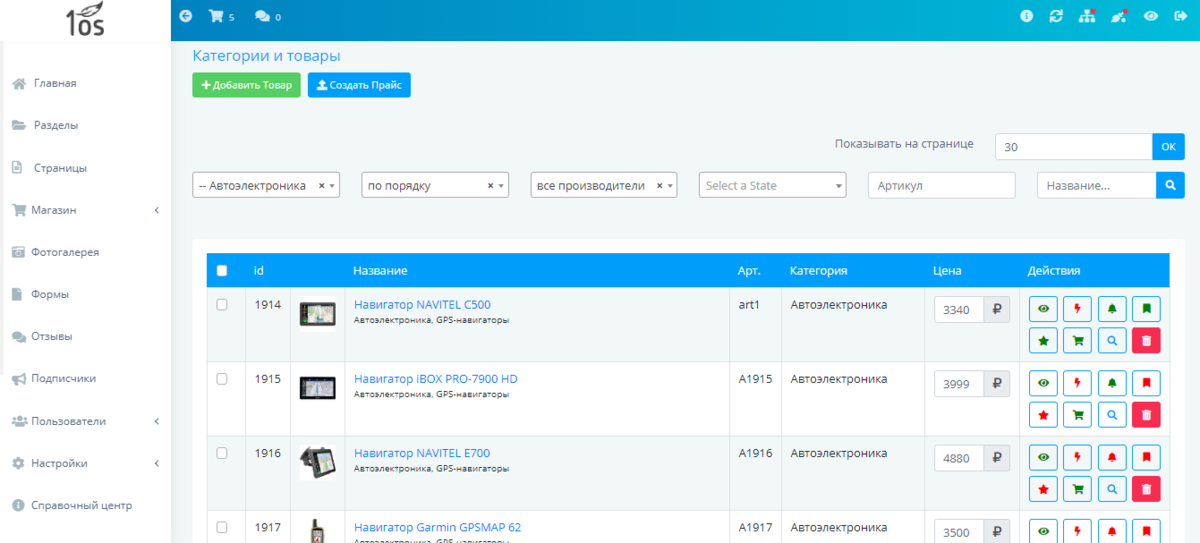1200x543 pixels.
Task: Click the Артикул input field
Action: point(941,185)
